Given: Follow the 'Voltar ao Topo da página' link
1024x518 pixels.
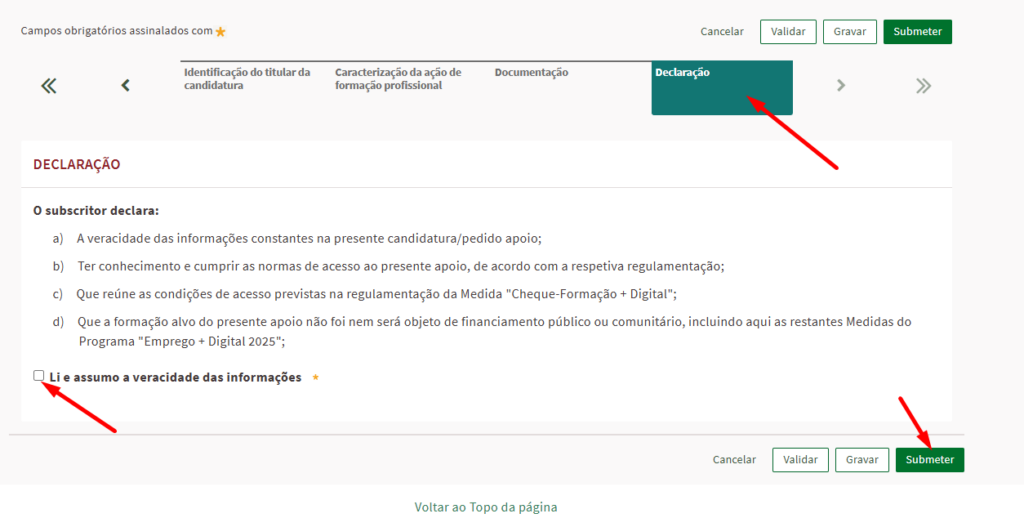Looking at the screenshot, I should pos(486,507).
